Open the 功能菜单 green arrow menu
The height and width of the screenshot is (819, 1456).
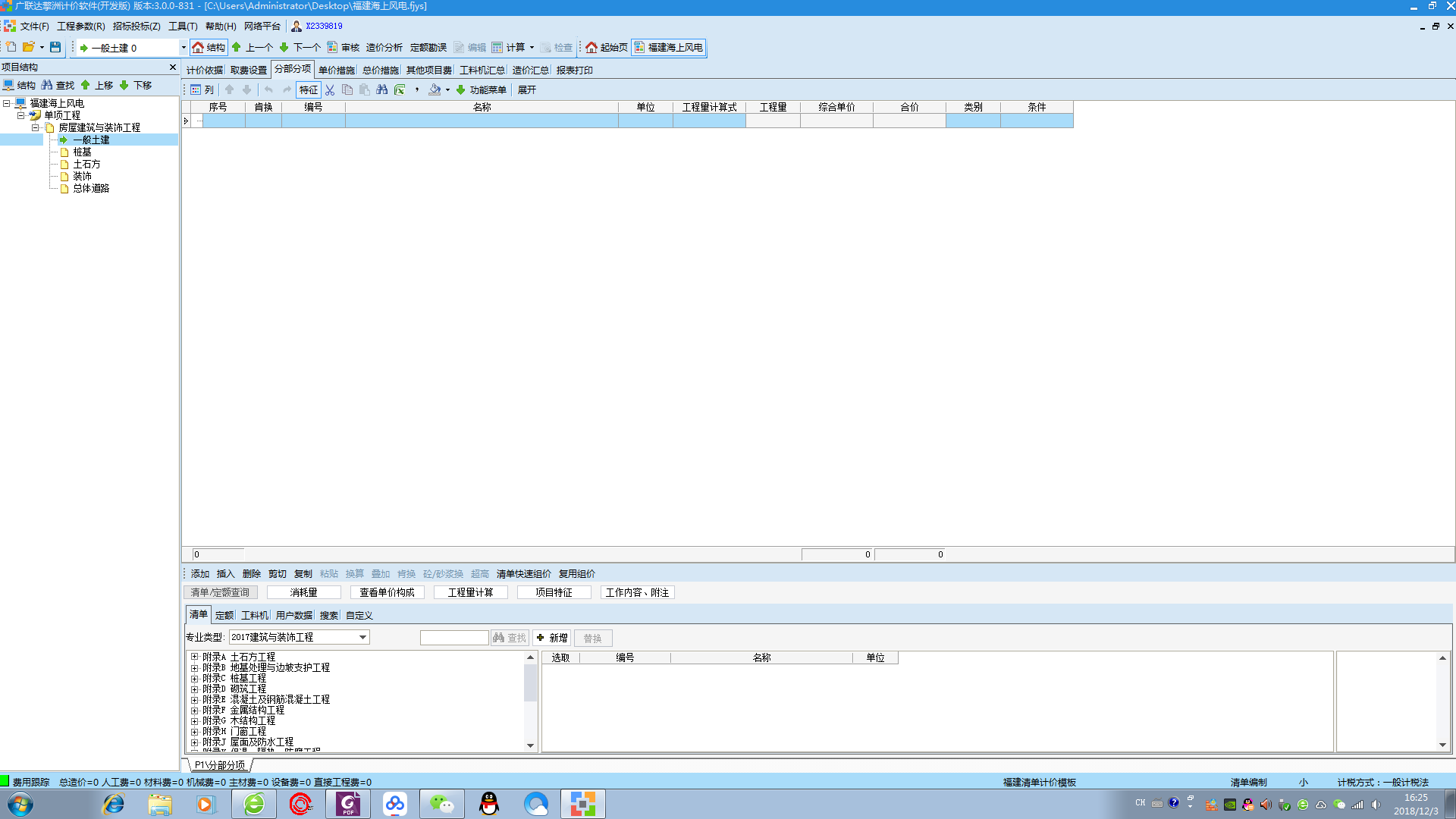[481, 89]
